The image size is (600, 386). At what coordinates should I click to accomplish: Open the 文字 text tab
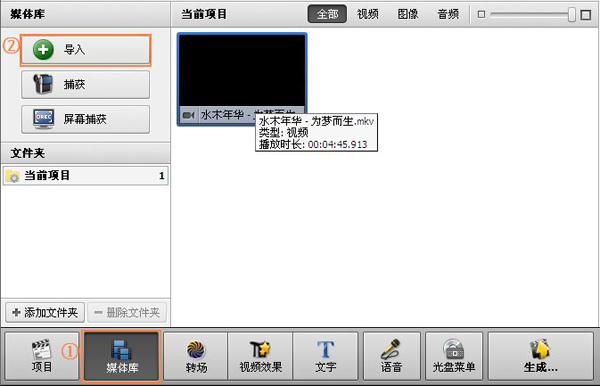(x=326, y=356)
